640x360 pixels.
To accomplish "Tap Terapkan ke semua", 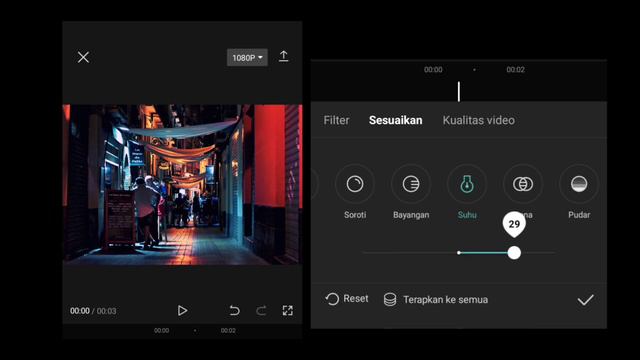I will (x=436, y=300).
